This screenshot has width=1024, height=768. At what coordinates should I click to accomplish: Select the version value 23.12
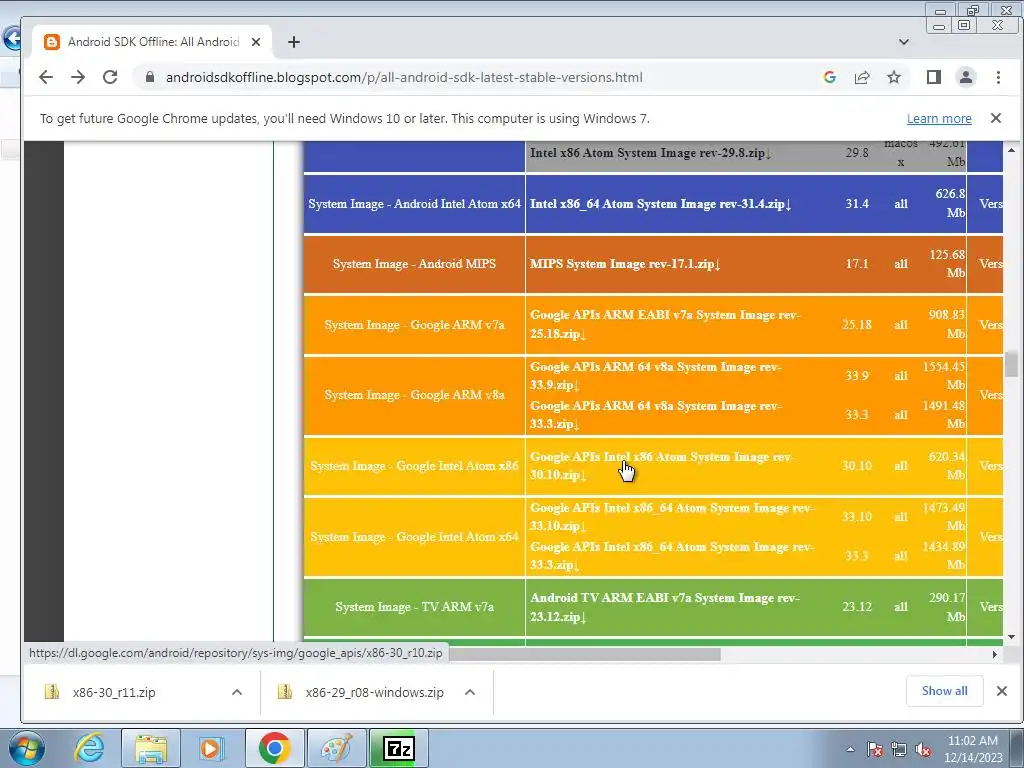click(x=857, y=607)
